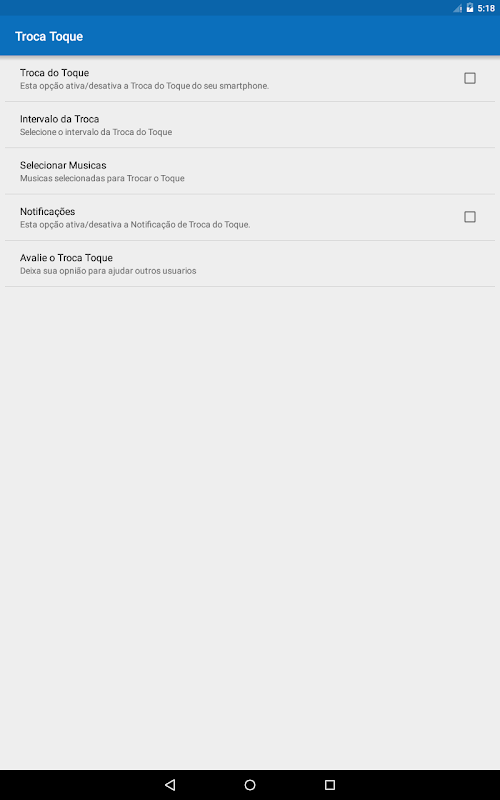Tap the Android back triangle icon
The image size is (500, 800).
(170, 784)
